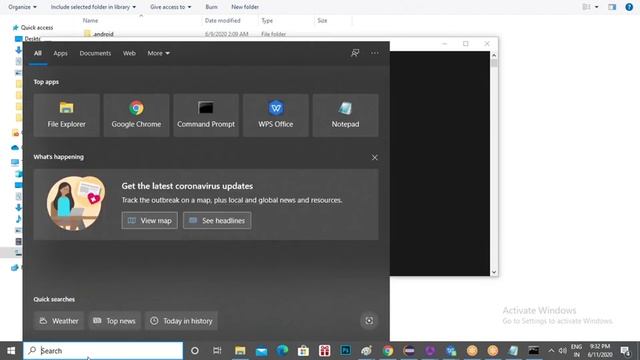Open Task View on taskbar
Viewport: 640px width, 360px height.
217,351
